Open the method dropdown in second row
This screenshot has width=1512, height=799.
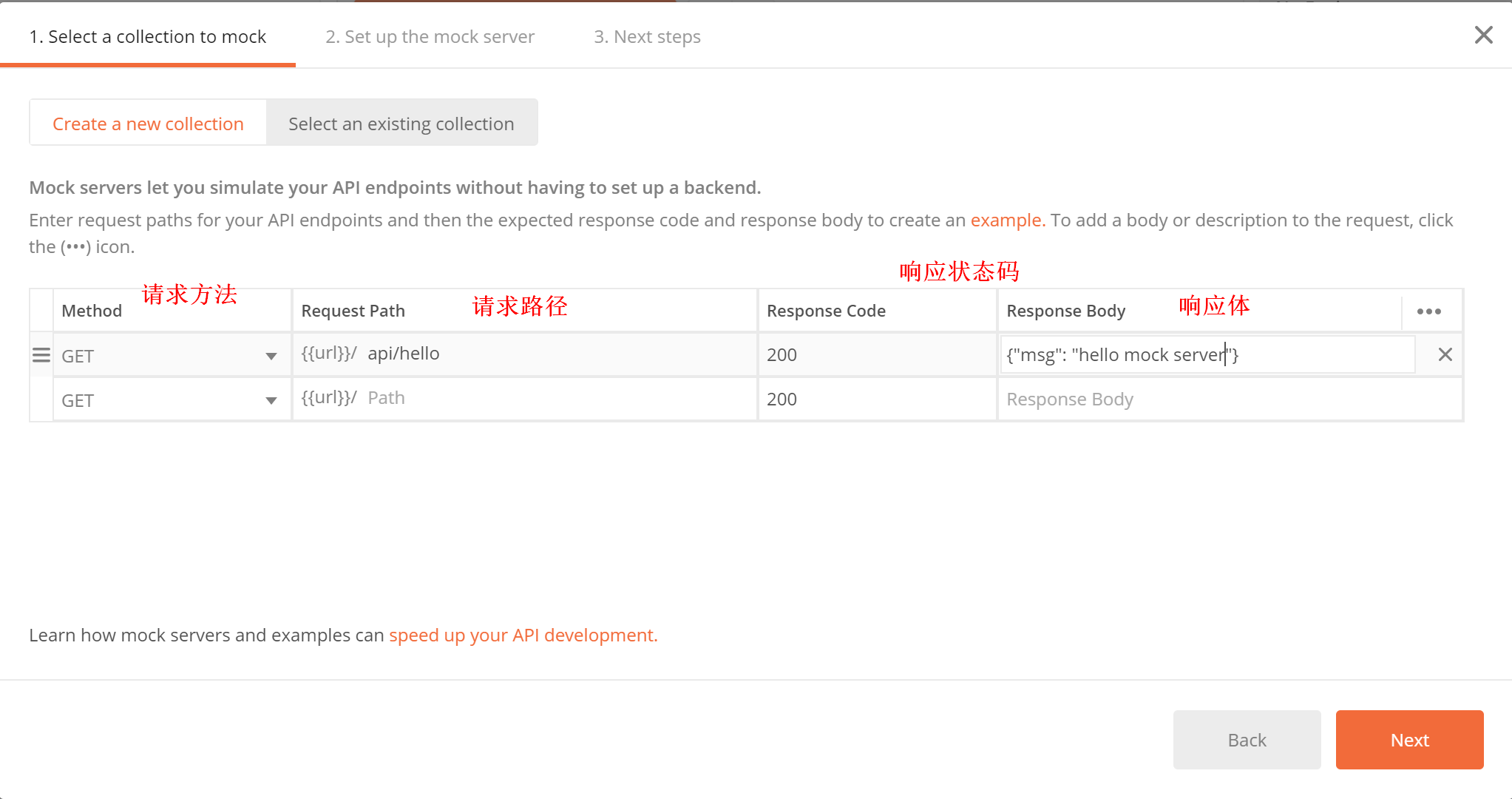(x=172, y=400)
